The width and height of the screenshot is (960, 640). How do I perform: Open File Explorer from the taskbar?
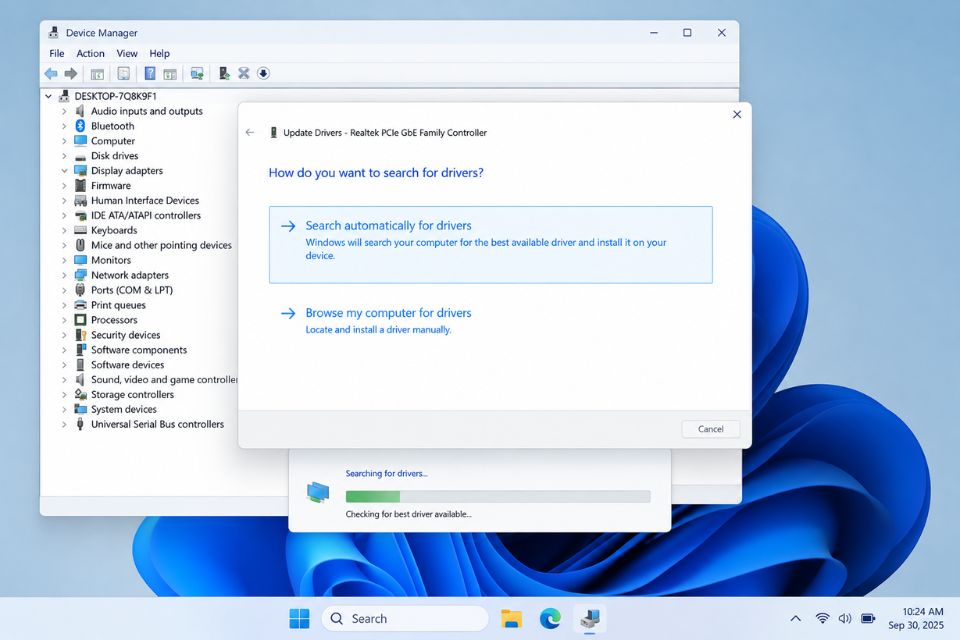coord(511,619)
